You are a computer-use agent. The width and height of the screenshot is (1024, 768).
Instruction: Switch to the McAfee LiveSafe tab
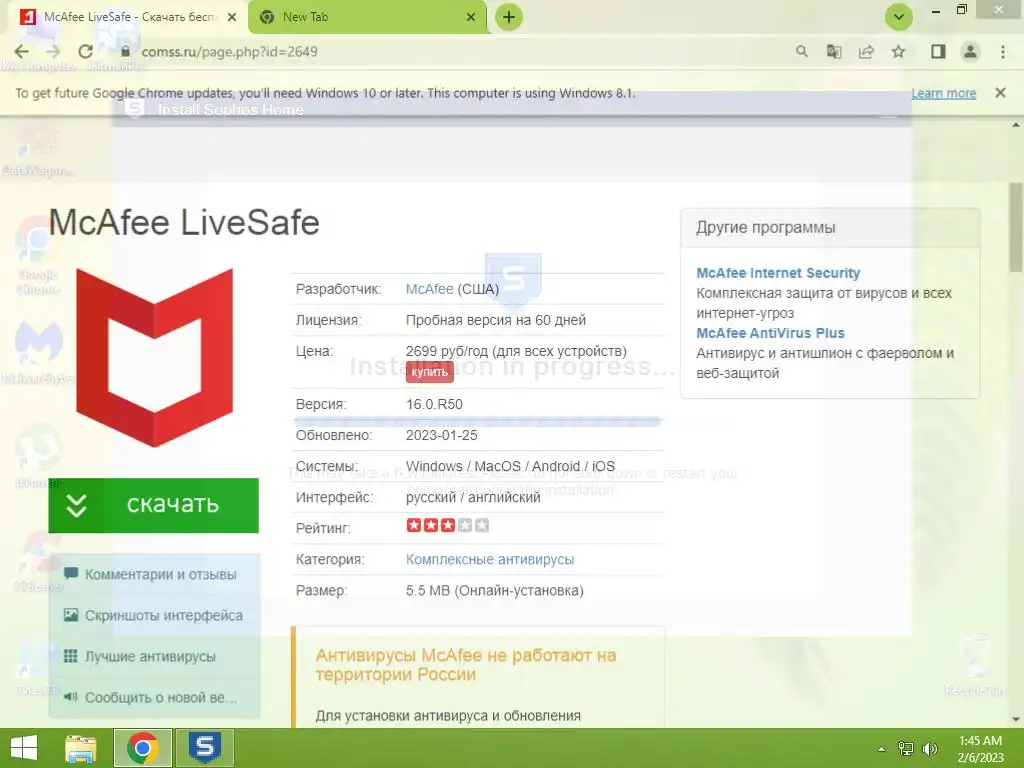(x=129, y=17)
